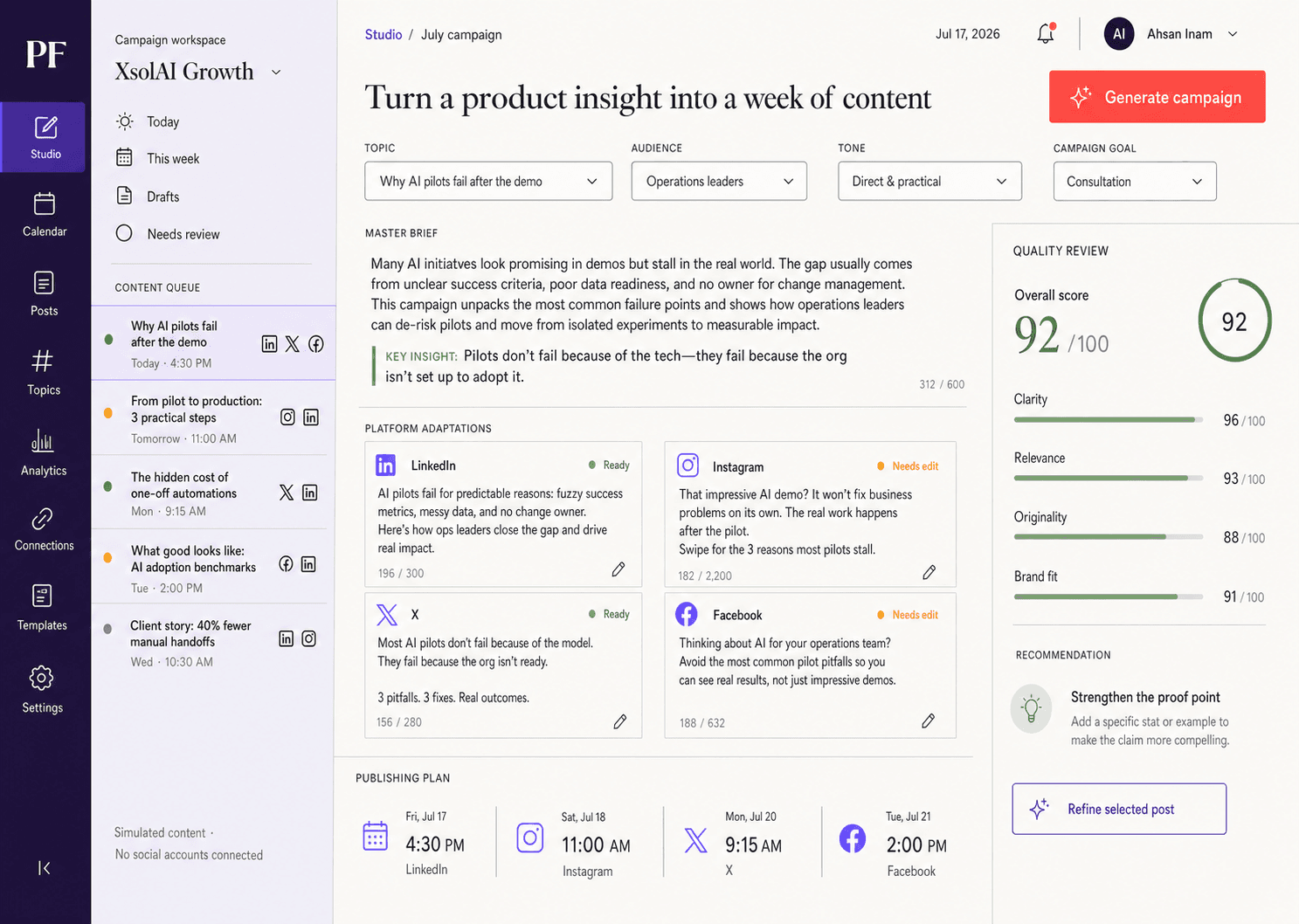Click the LinkedIn logo in Platform Adaptations
This screenshot has height=924, width=1299.
pos(385,465)
